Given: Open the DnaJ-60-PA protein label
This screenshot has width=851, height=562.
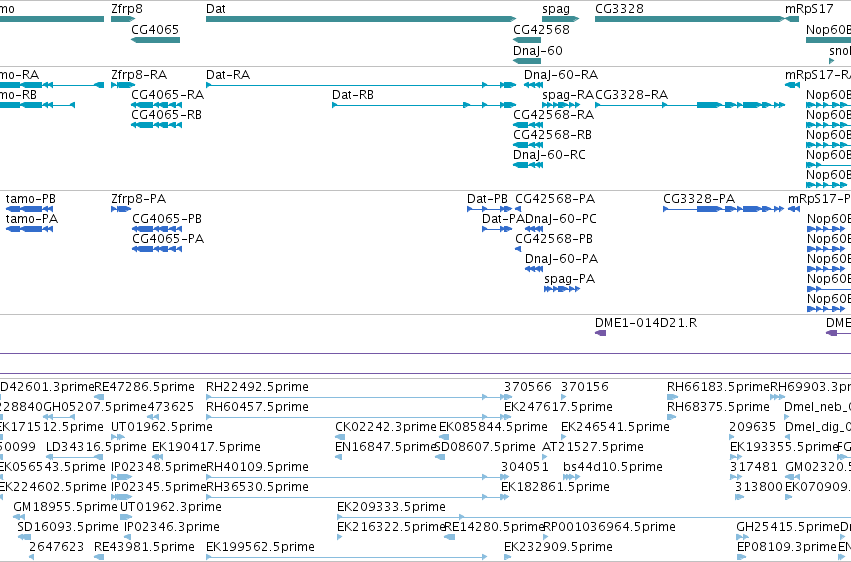Looking at the screenshot, I should coord(561,259).
